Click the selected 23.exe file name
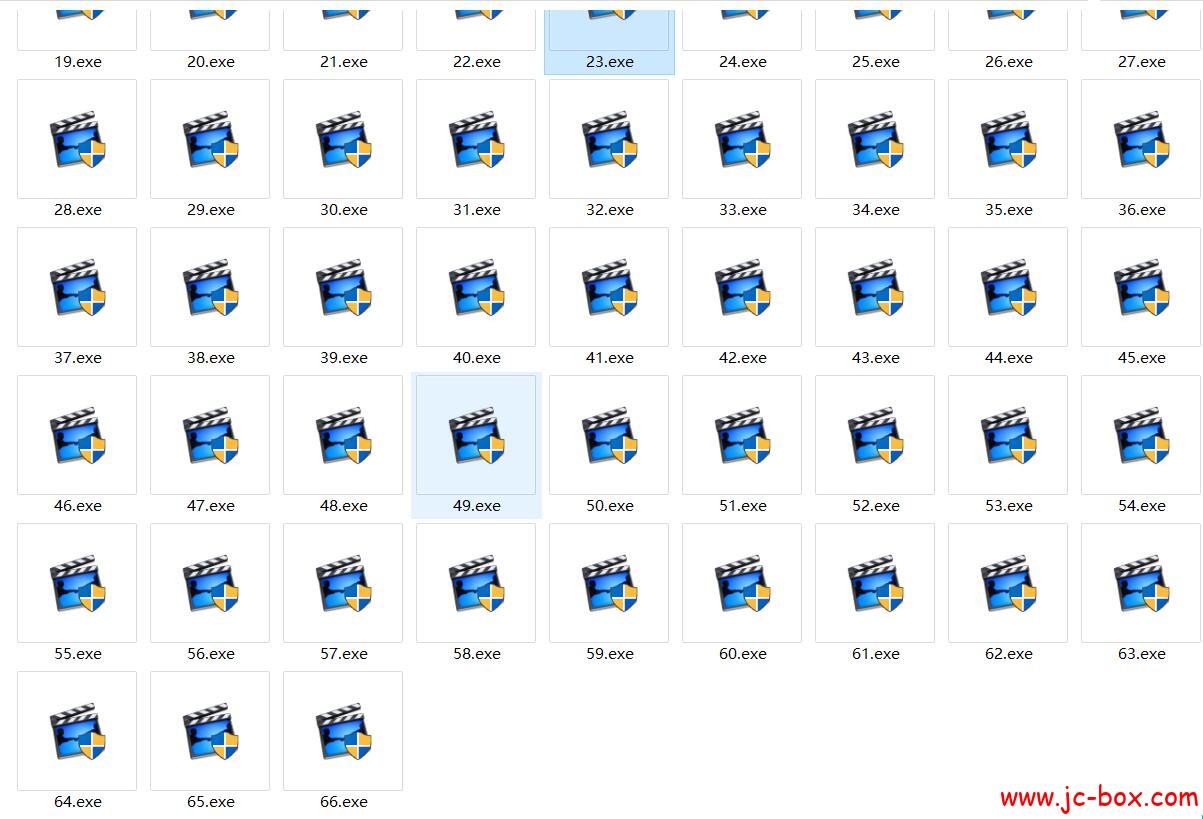This screenshot has height=819, width=1203. click(x=610, y=62)
